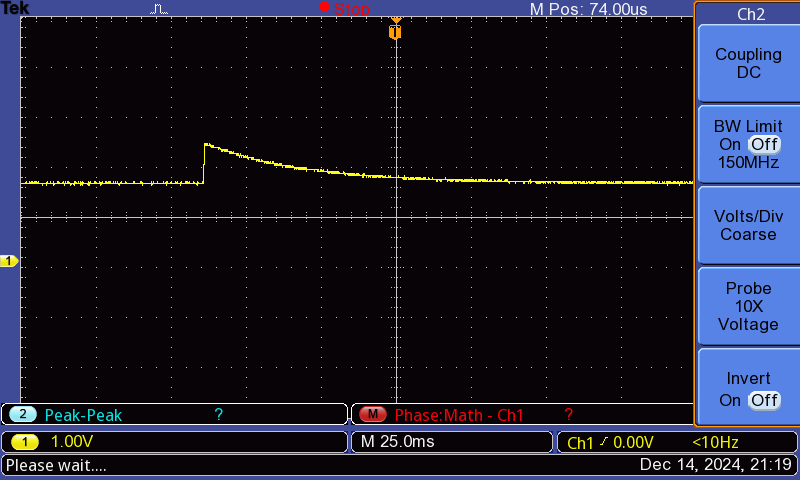
Task: Select the Coupling DC menu button
Action: tap(748, 63)
